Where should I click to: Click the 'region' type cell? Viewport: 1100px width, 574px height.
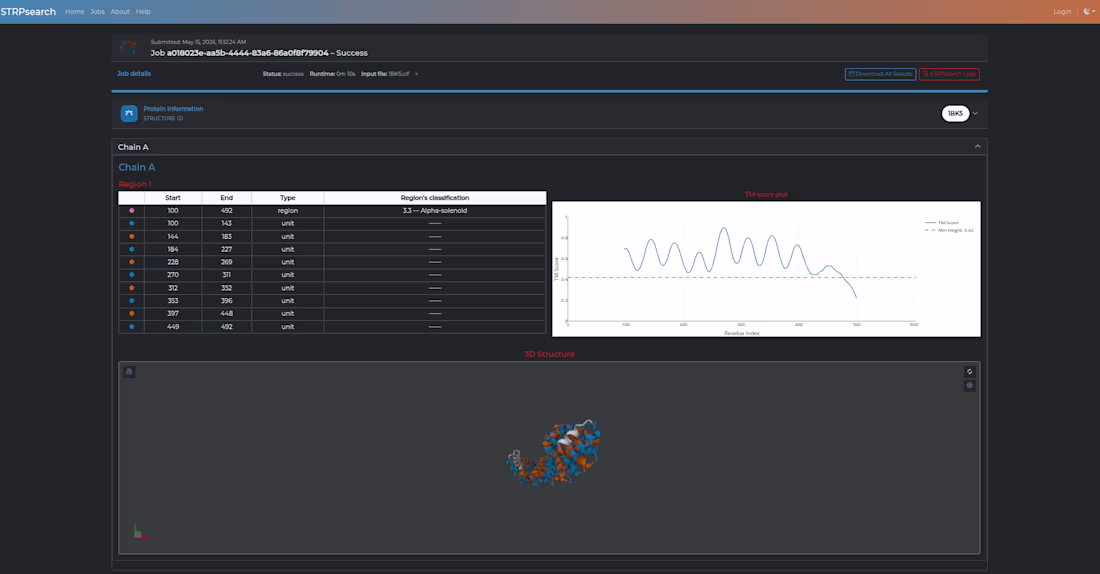coord(288,211)
